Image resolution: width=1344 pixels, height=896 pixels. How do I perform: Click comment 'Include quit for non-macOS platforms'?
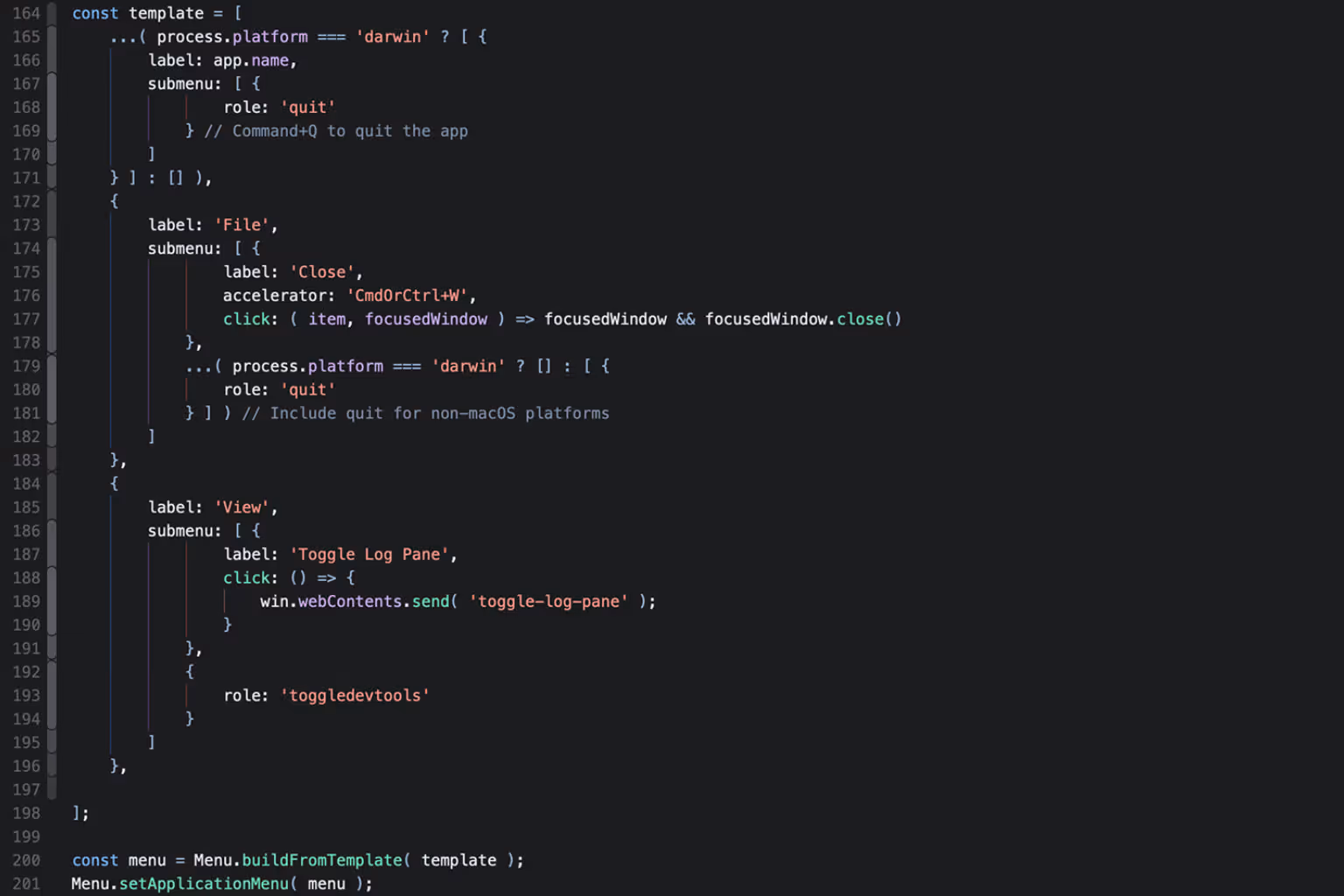(426, 413)
